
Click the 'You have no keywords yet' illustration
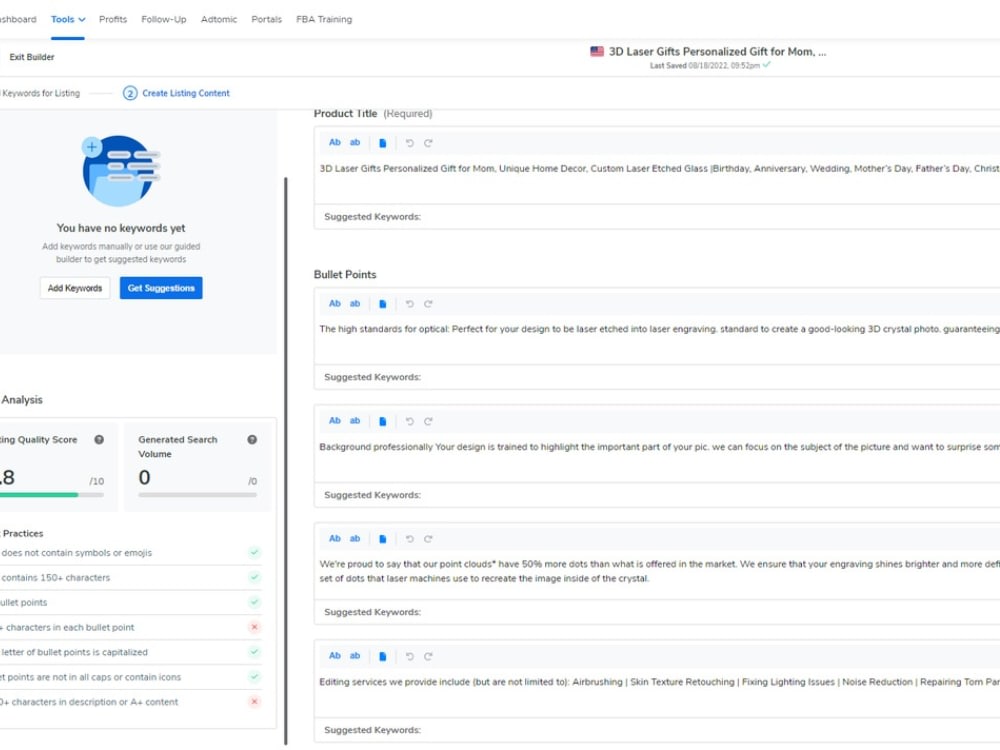pos(121,170)
